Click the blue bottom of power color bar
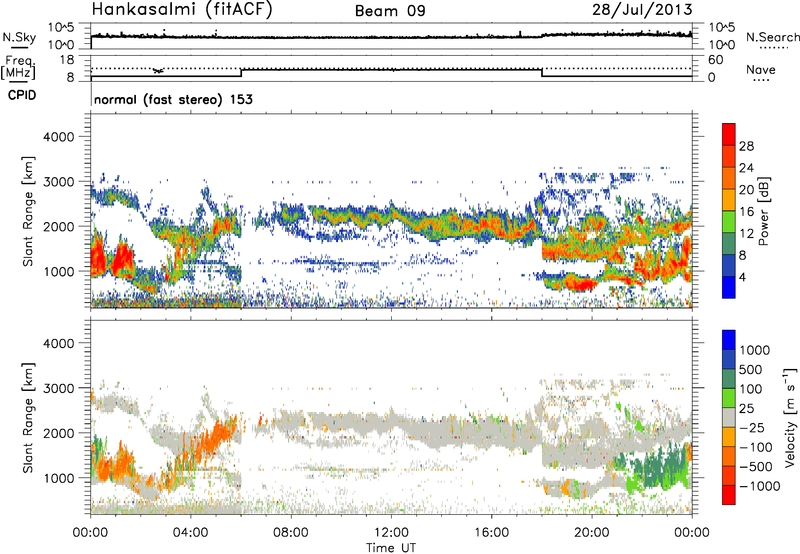 pyautogui.click(x=729, y=287)
